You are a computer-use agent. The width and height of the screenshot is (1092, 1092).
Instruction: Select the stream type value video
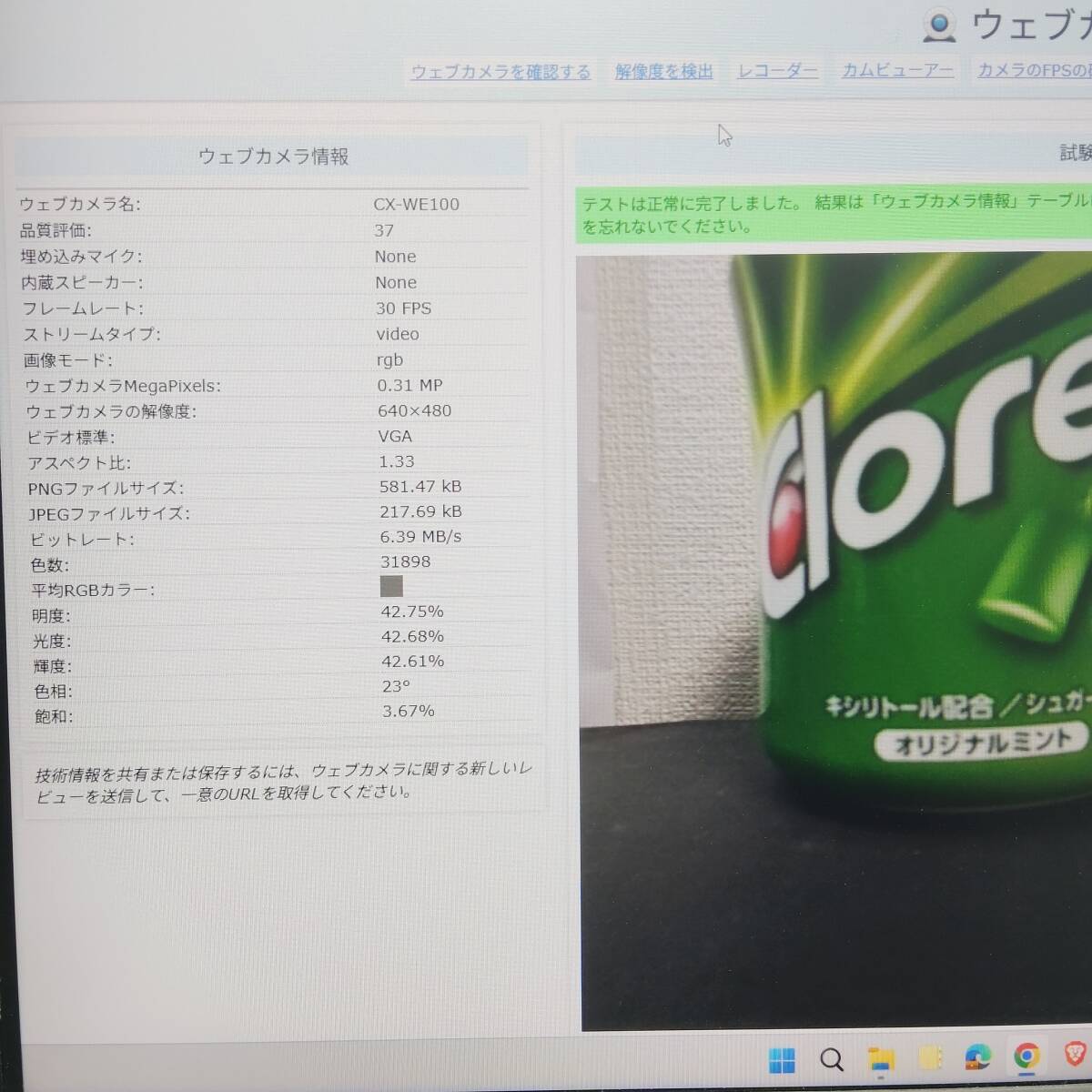click(x=398, y=334)
